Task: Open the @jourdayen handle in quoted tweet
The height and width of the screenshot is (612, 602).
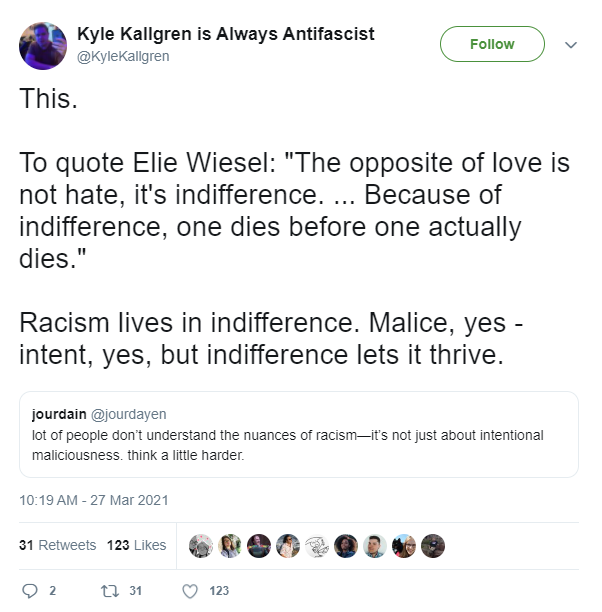Action: pyautogui.click(x=128, y=414)
